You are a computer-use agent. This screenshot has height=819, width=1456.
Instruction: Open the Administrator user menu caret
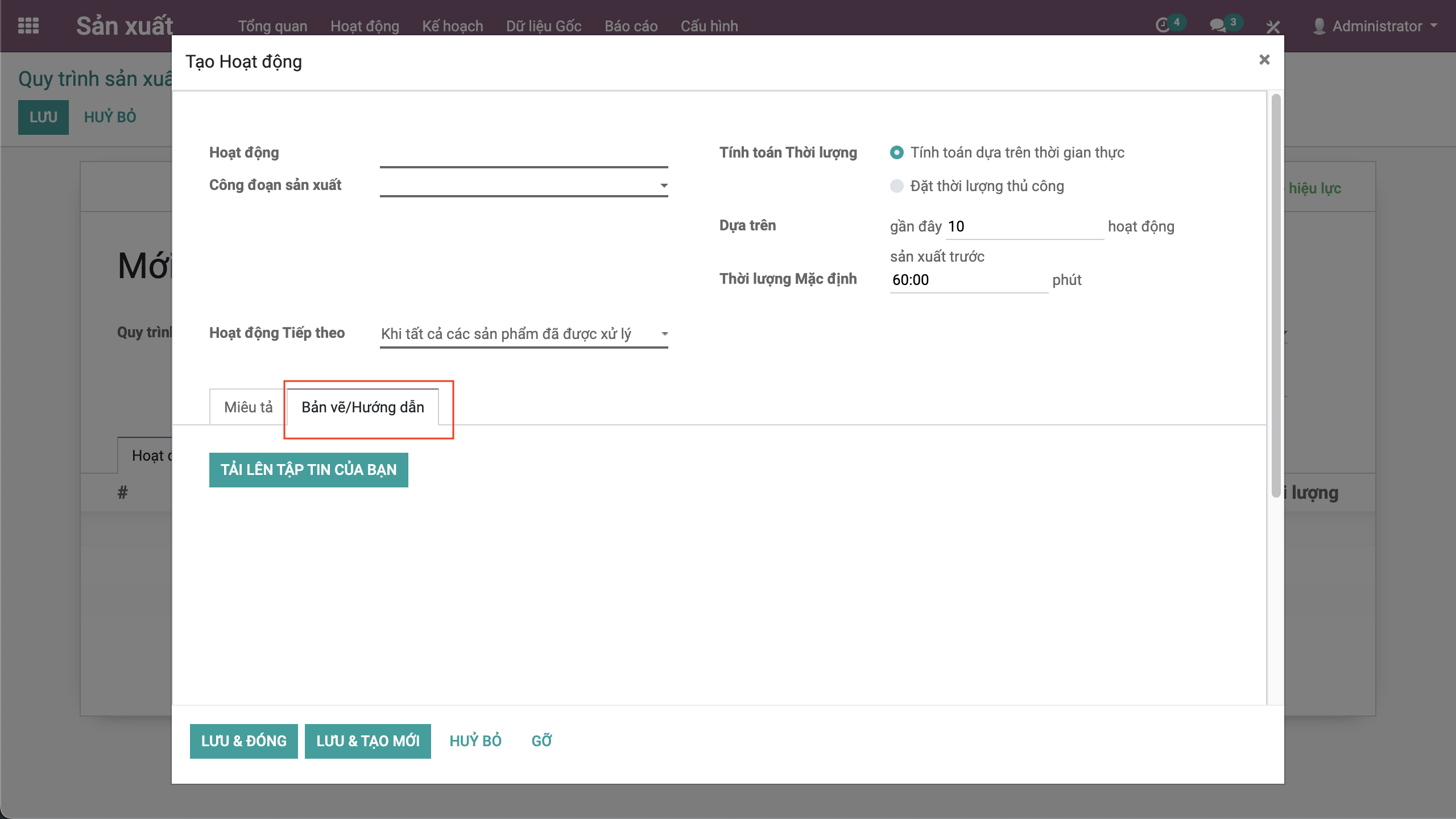pos(1434,26)
